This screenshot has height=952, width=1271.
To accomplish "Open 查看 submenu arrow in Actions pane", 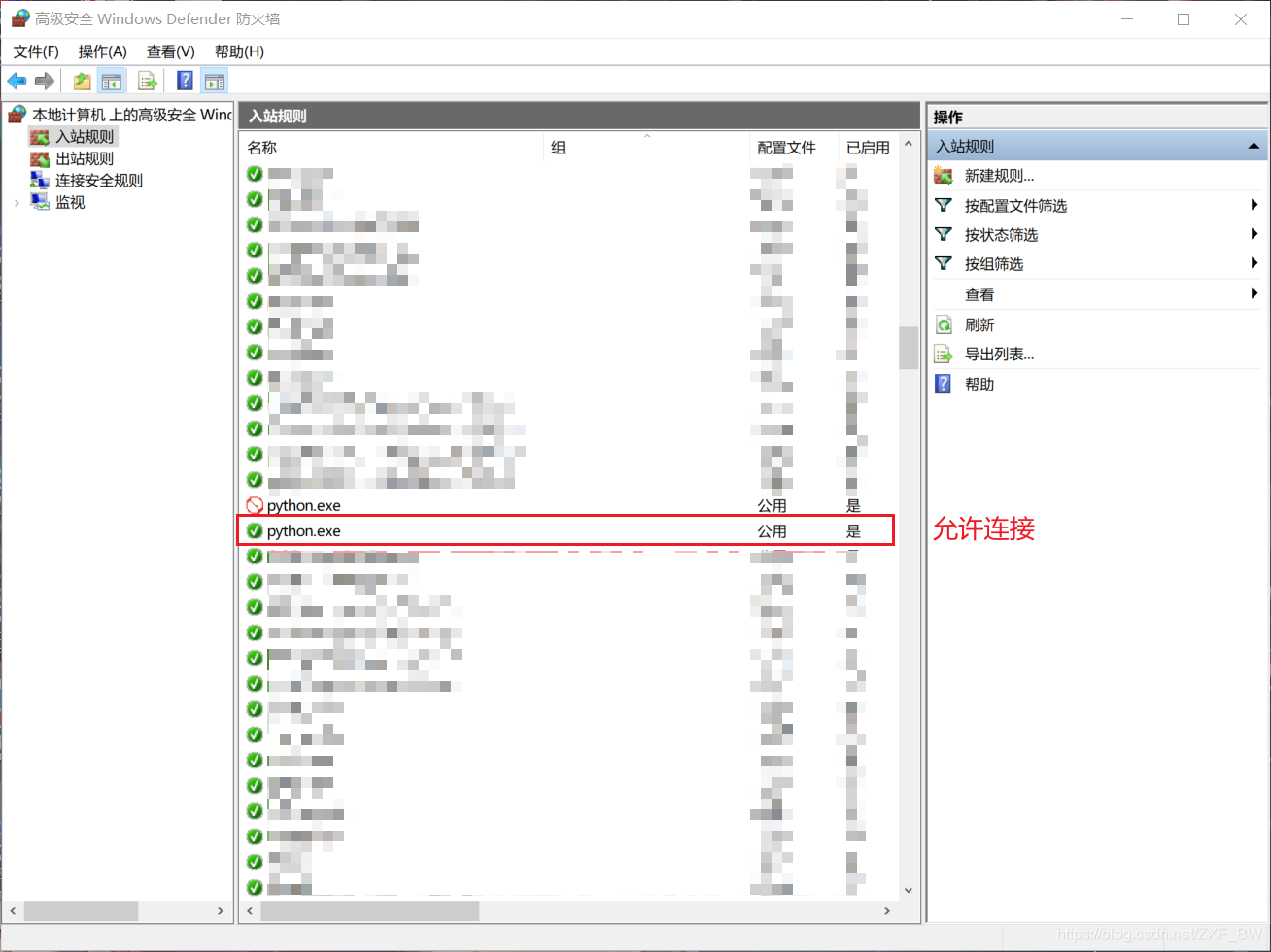I will pos(1254,293).
